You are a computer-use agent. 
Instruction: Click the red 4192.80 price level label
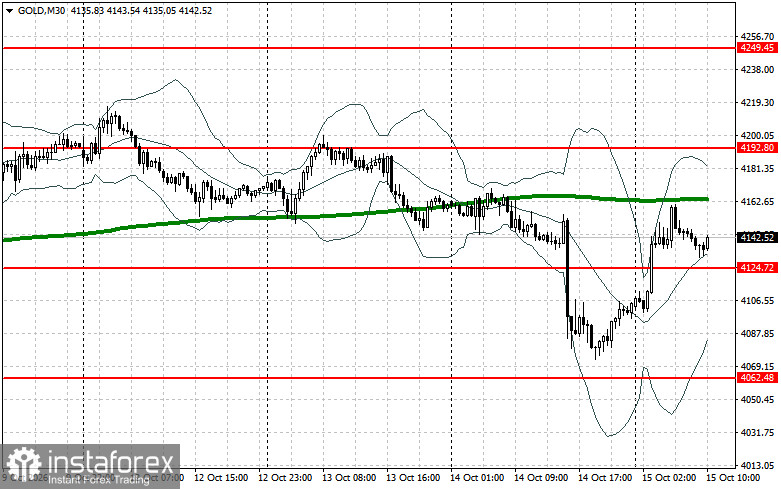pos(757,148)
